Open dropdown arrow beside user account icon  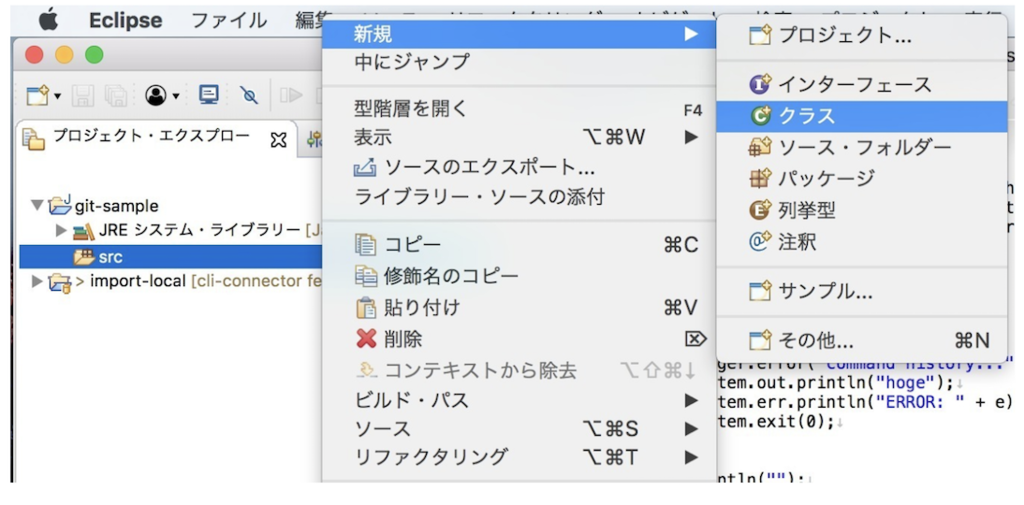tap(176, 97)
